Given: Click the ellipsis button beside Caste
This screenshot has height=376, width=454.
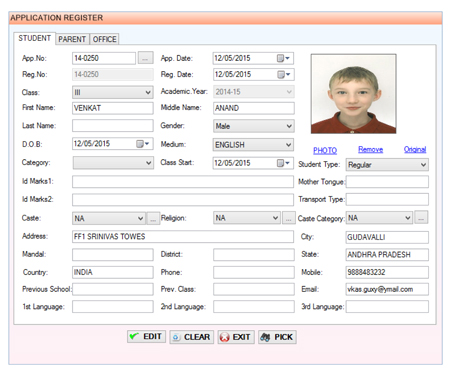Looking at the screenshot, I should tap(153, 219).
